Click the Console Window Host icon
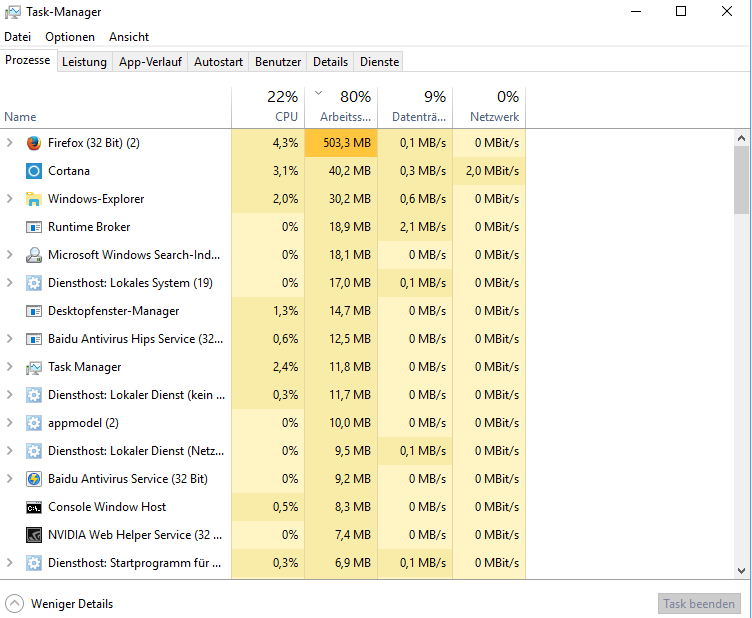Image resolution: width=752 pixels, height=618 pixels. pos(34,507)
